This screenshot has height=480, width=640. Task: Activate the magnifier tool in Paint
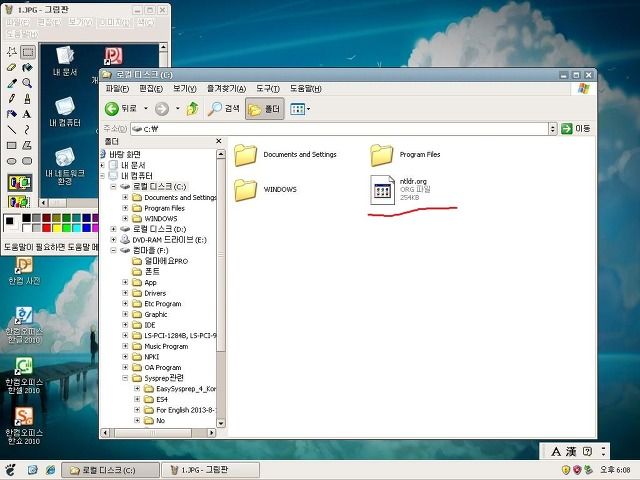(x=27, y=83)
